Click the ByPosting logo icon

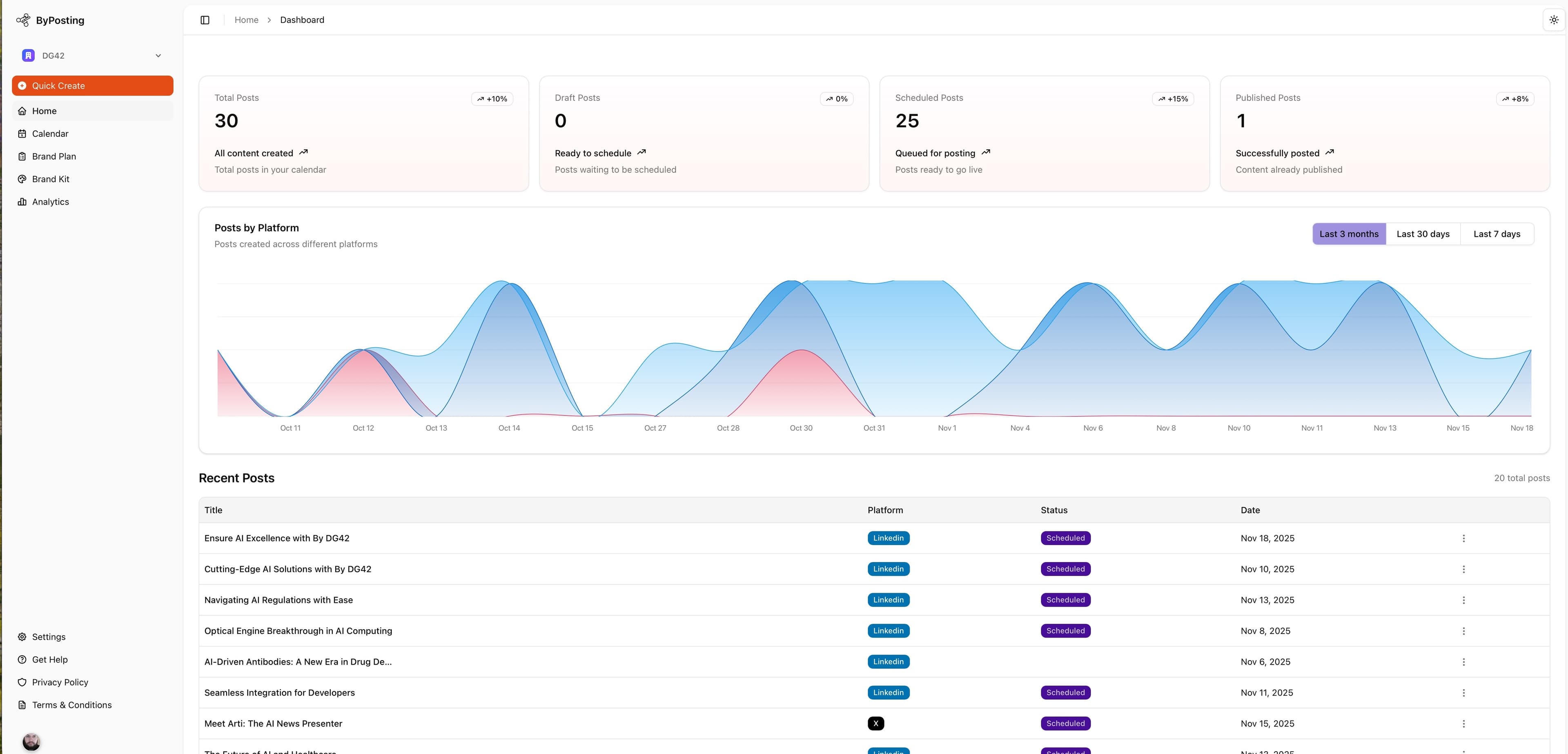click(23, 20)
